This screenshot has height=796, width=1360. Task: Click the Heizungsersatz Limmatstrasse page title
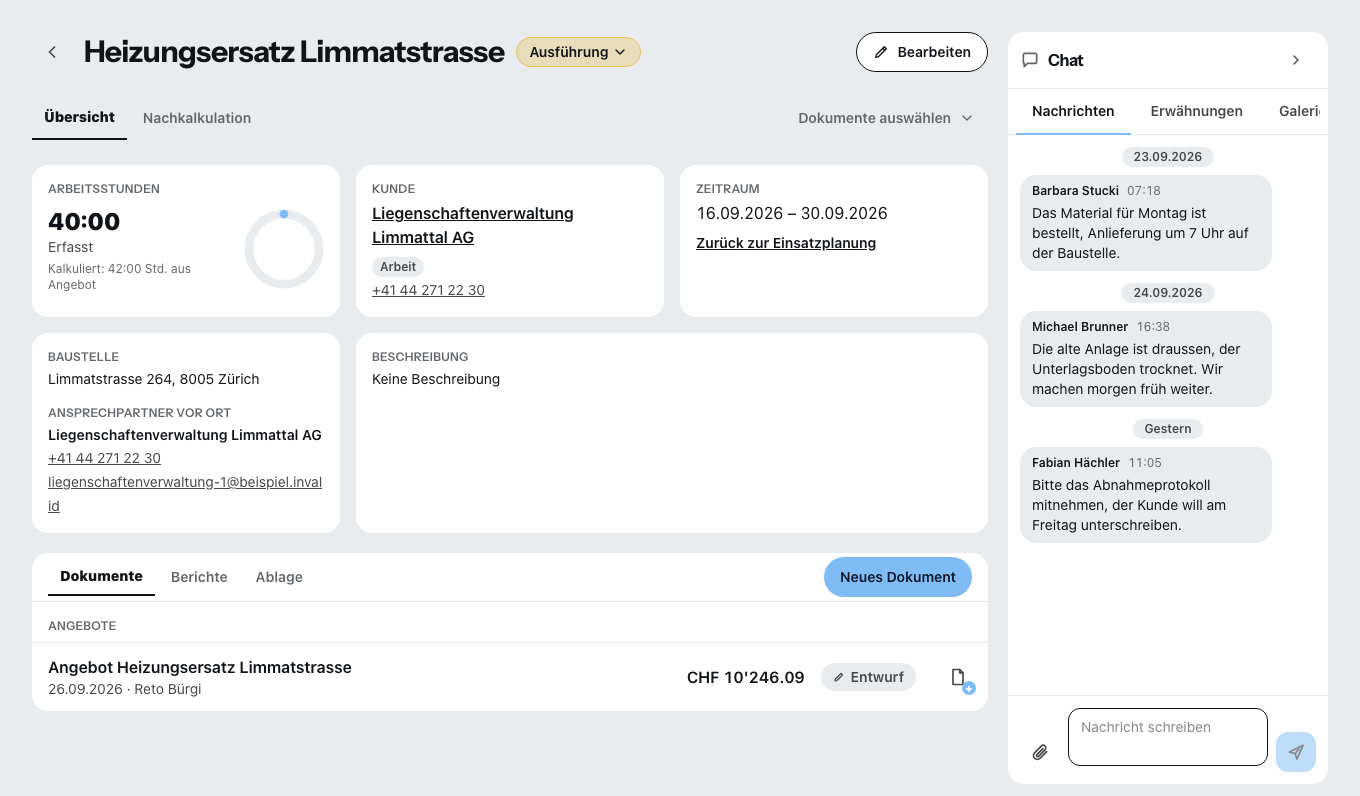(294, 52)
